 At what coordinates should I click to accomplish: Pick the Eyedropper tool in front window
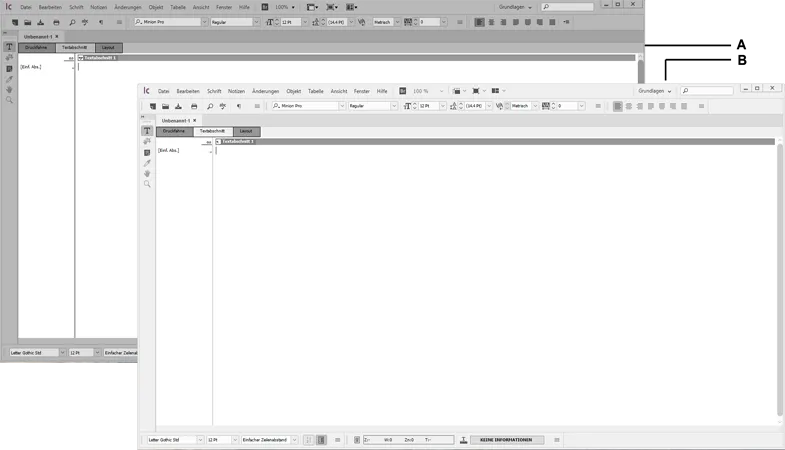pyautogui.click(x=147, y=163)
